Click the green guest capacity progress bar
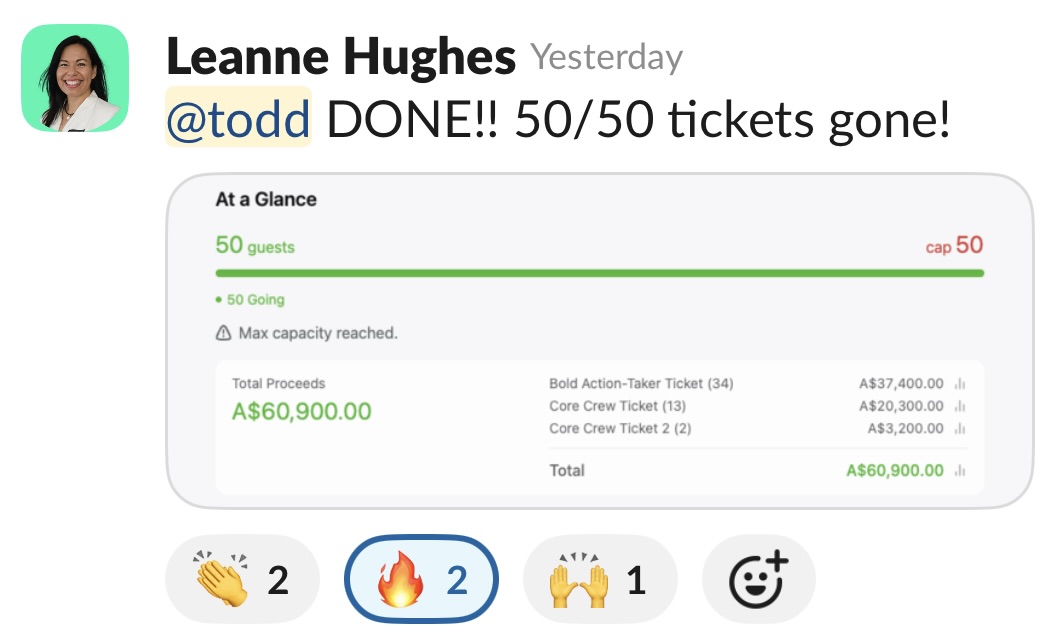 click(599, 273)
